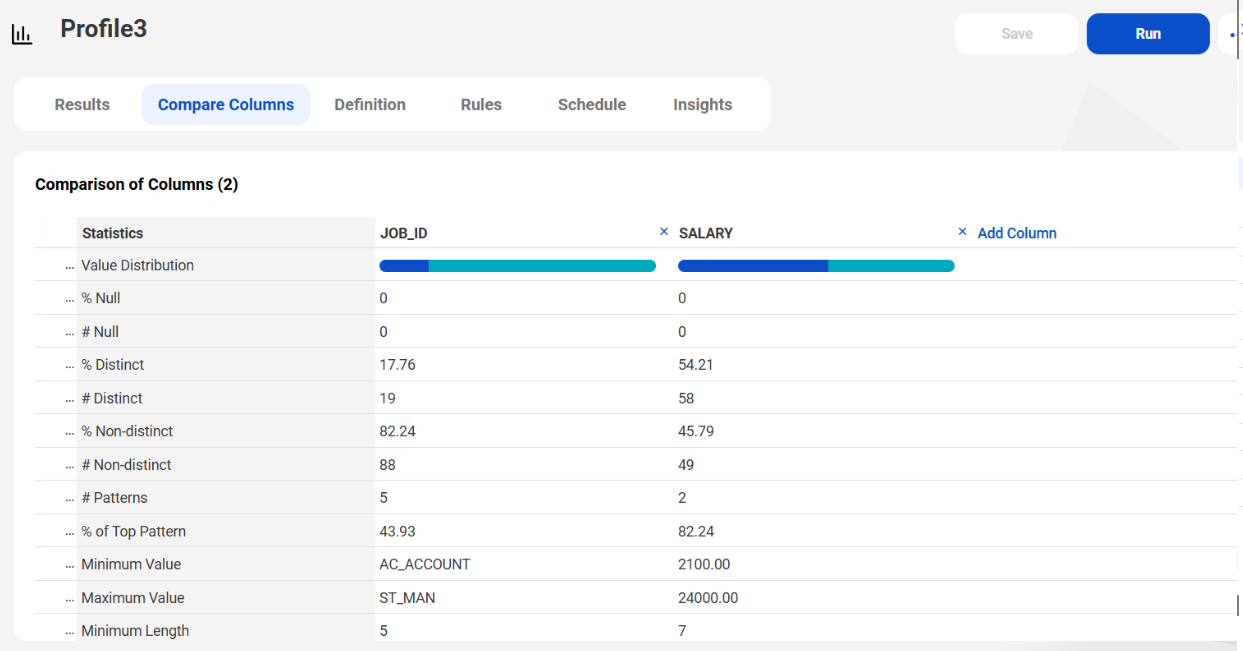Screen dimensions: 1243x651
Task: Select the Minimum Value row label
Action: (x=131, y=564)
